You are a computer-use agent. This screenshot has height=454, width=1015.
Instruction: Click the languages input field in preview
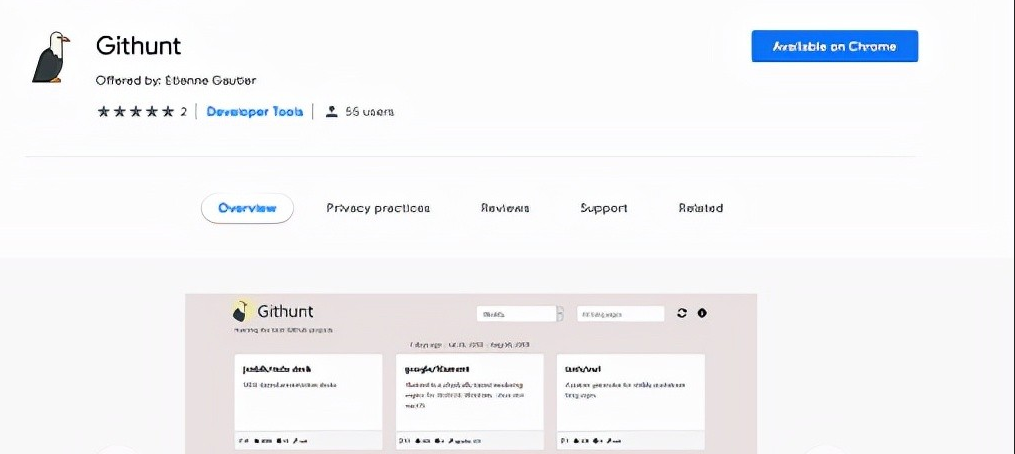[620, 313]
